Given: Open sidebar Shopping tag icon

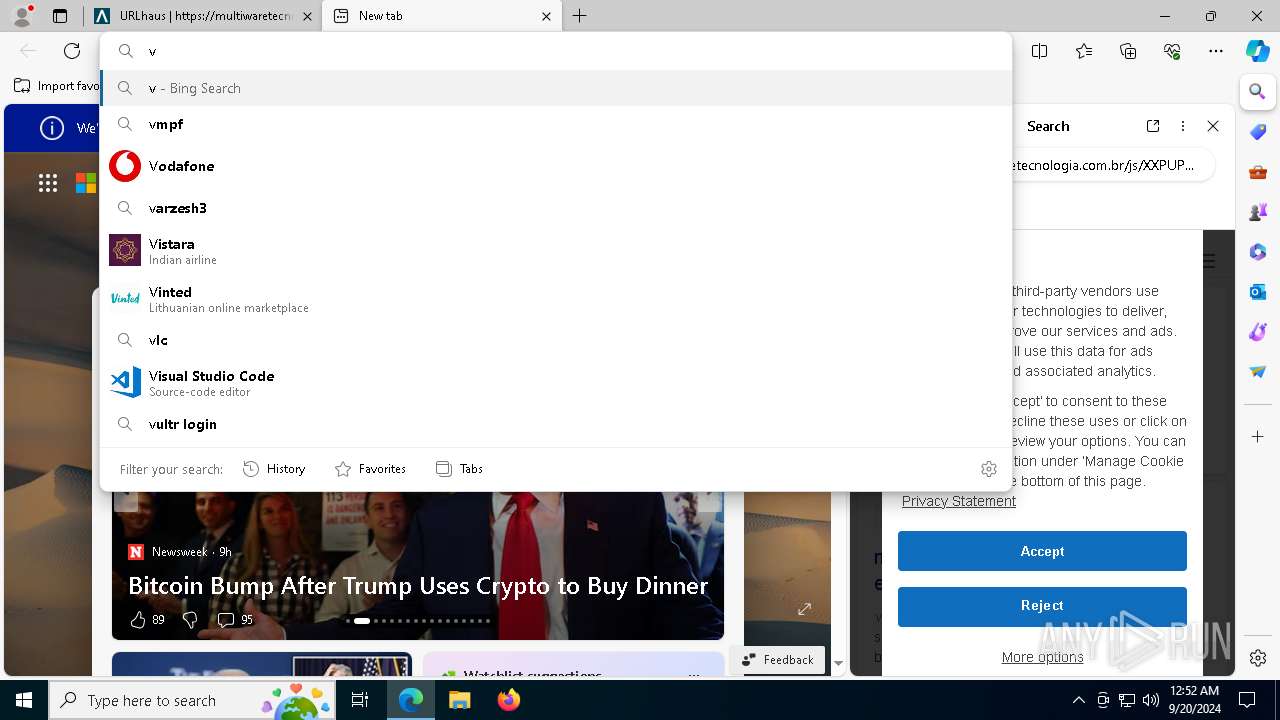Looking at the screenshot, I should click(1258, 132).
